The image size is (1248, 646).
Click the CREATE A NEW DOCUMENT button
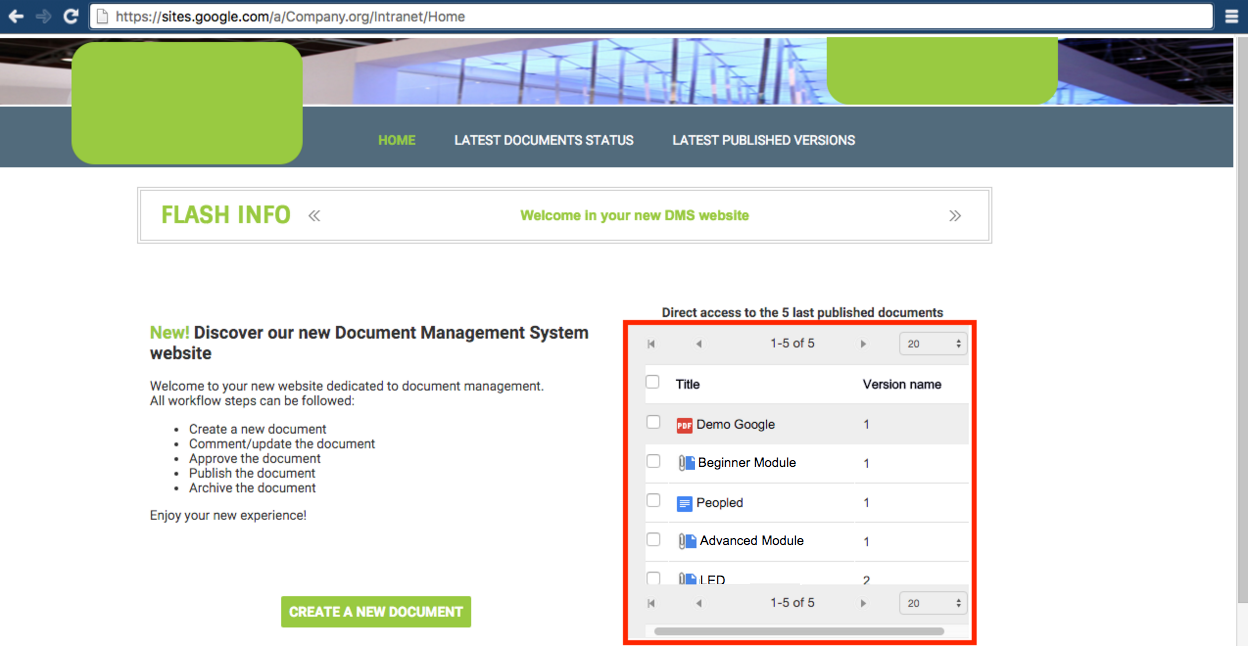click(x=376, y=612)
